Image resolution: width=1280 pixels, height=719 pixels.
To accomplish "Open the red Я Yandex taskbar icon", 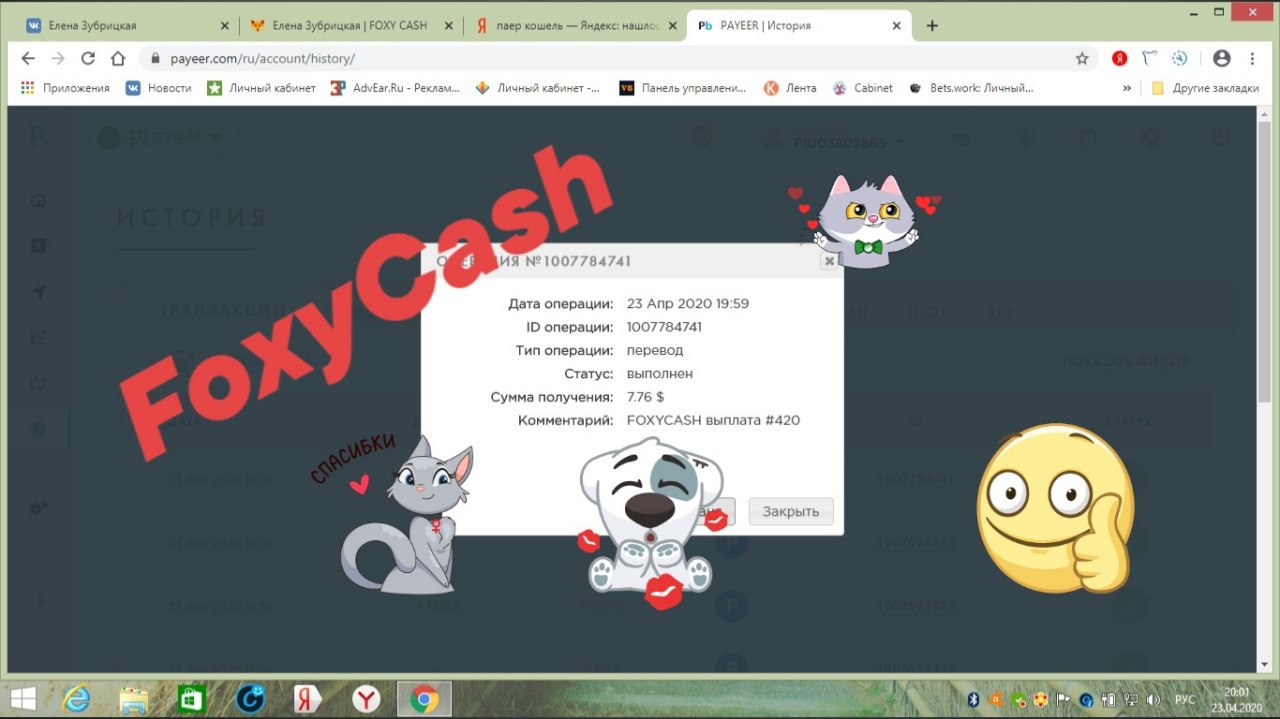I will point(308,699).
